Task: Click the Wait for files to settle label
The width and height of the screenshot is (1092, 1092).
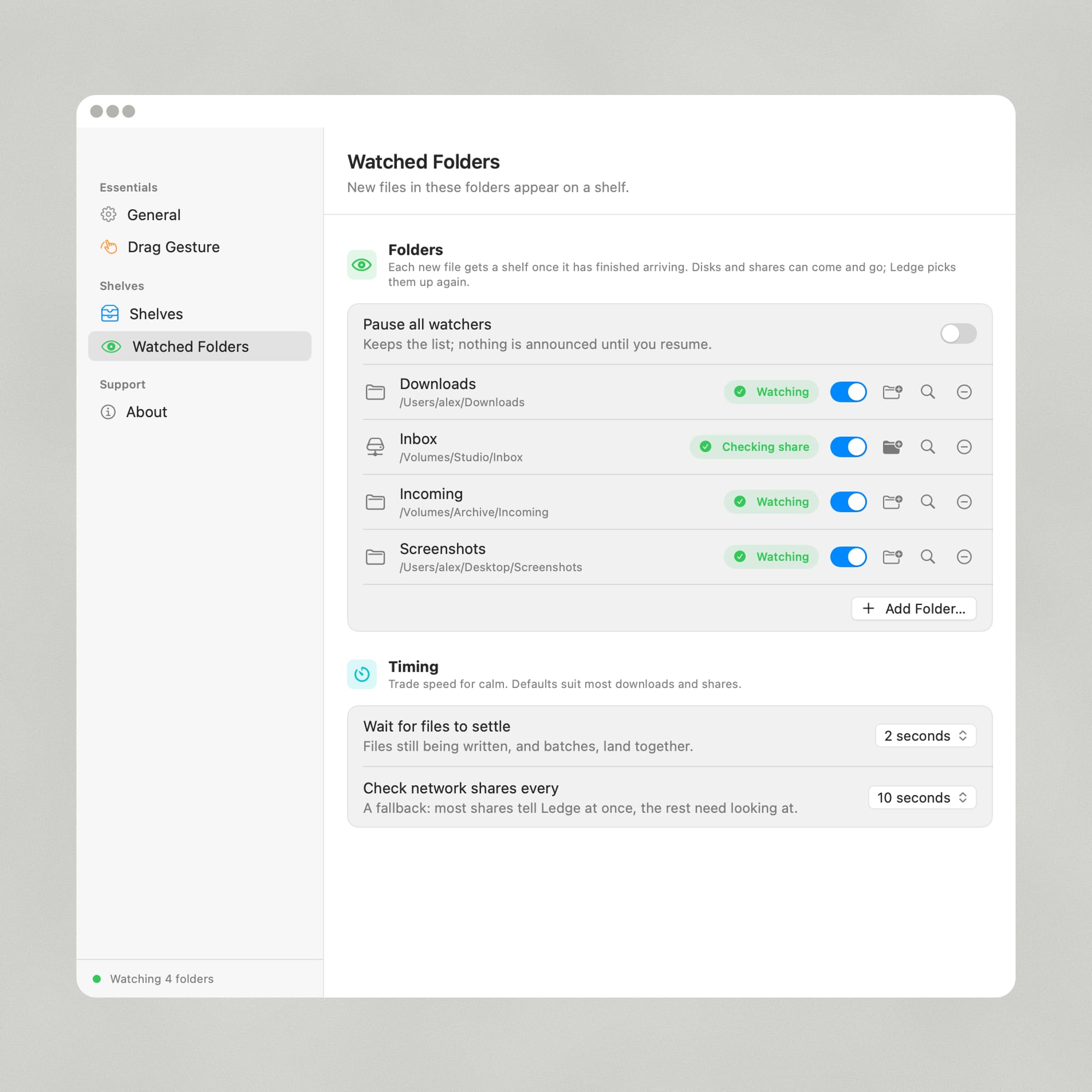Action: [436, 726]
